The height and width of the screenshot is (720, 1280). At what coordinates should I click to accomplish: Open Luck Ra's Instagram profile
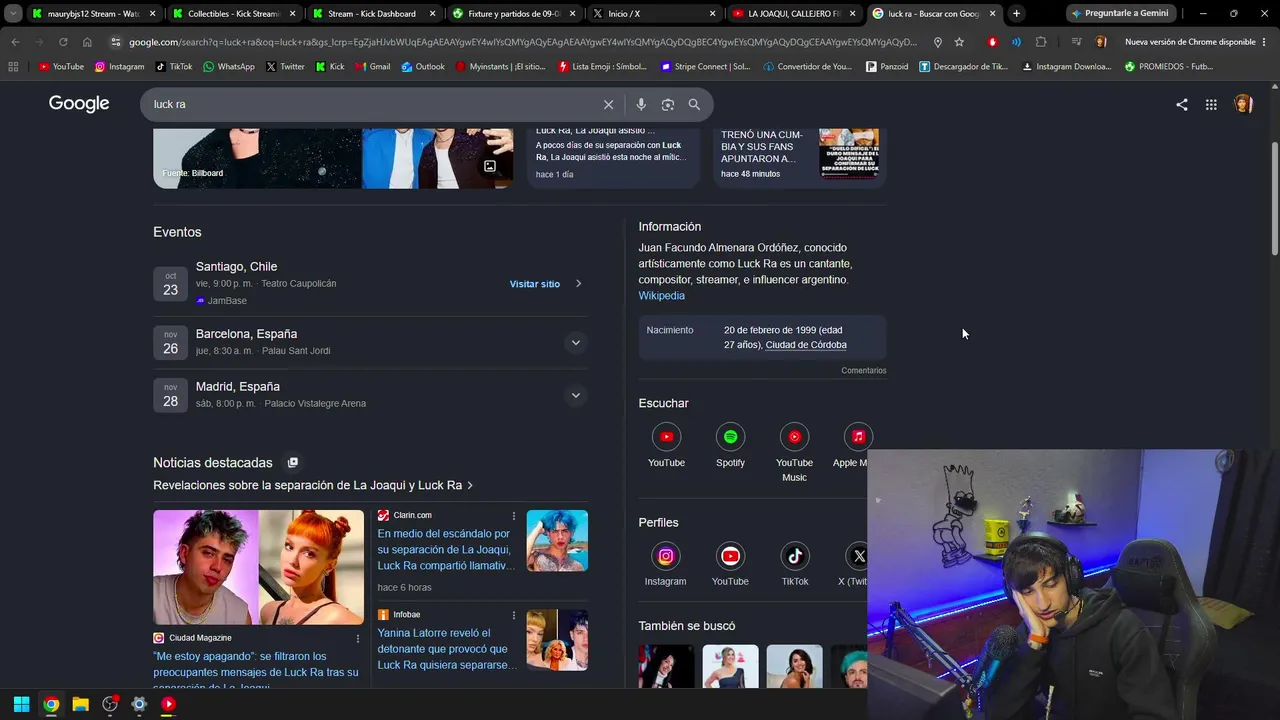[x=665, y=565]
